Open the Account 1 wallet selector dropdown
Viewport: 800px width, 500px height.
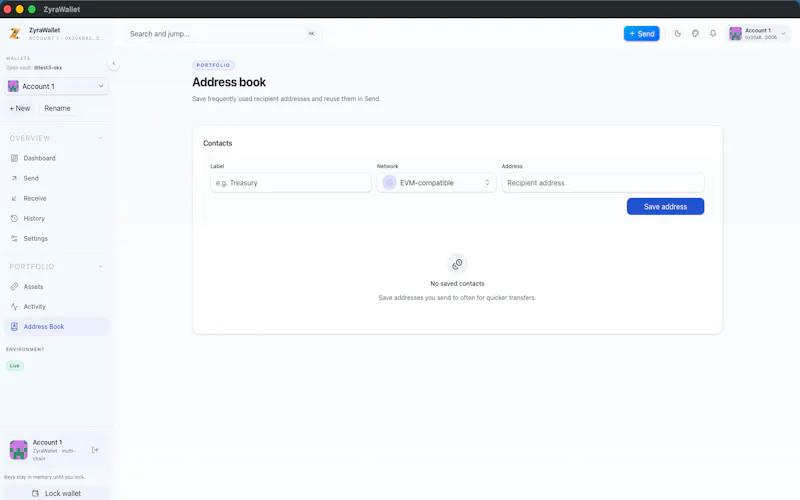pos(57,86)
